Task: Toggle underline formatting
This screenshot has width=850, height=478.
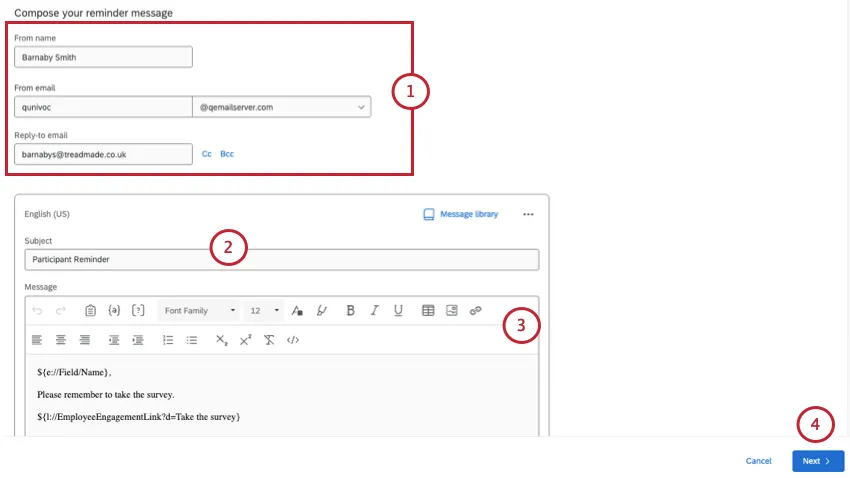Action: click(398, 311)
